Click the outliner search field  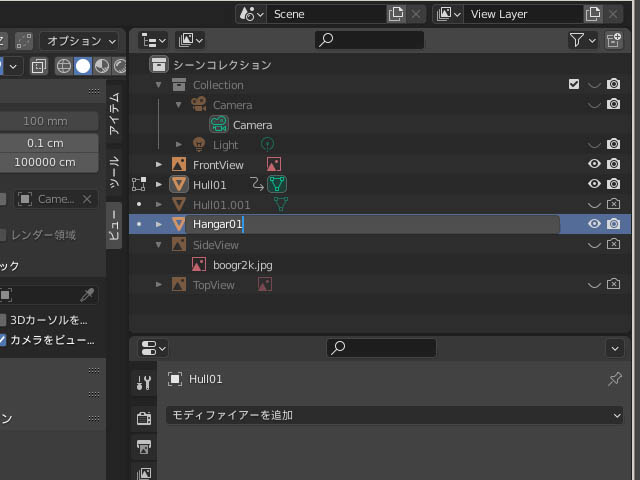click(369, 40)
